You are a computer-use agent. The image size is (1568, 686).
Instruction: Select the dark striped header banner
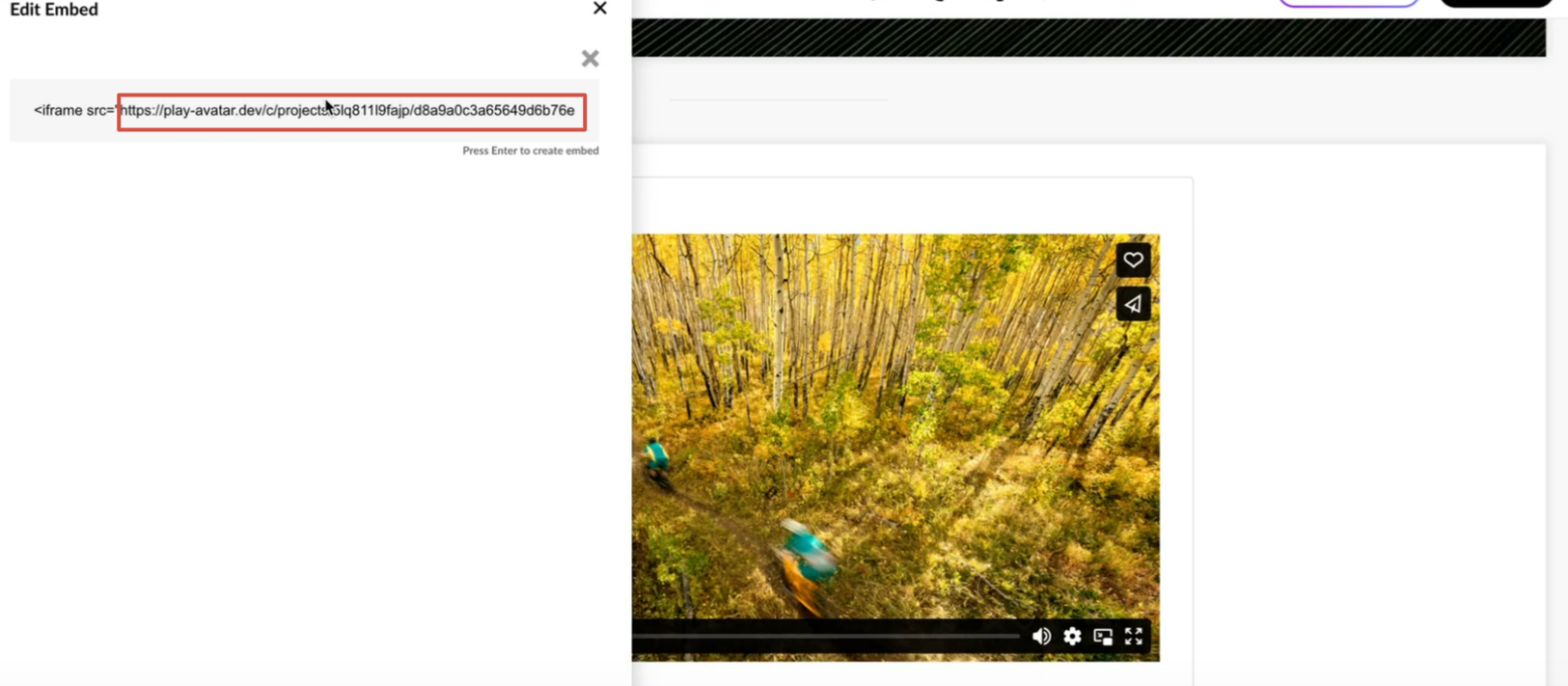[1087, 38]
